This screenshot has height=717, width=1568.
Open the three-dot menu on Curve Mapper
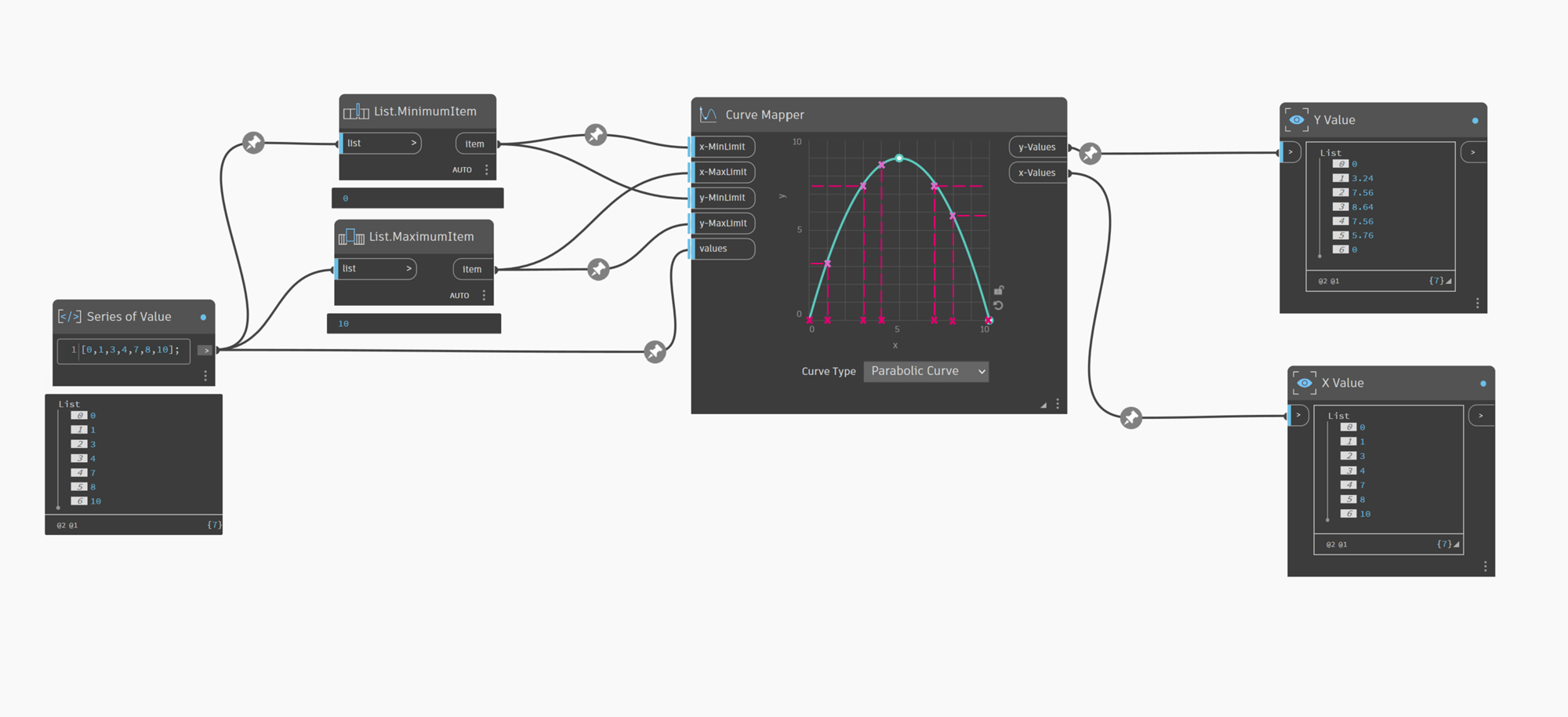[x=1058, y=404]
